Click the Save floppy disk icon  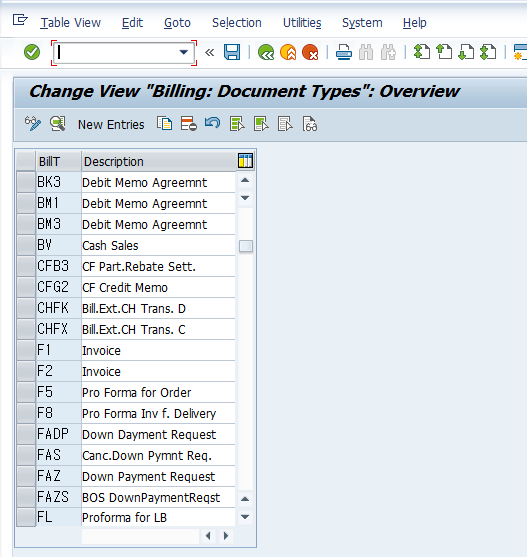(x=232, y=52)
